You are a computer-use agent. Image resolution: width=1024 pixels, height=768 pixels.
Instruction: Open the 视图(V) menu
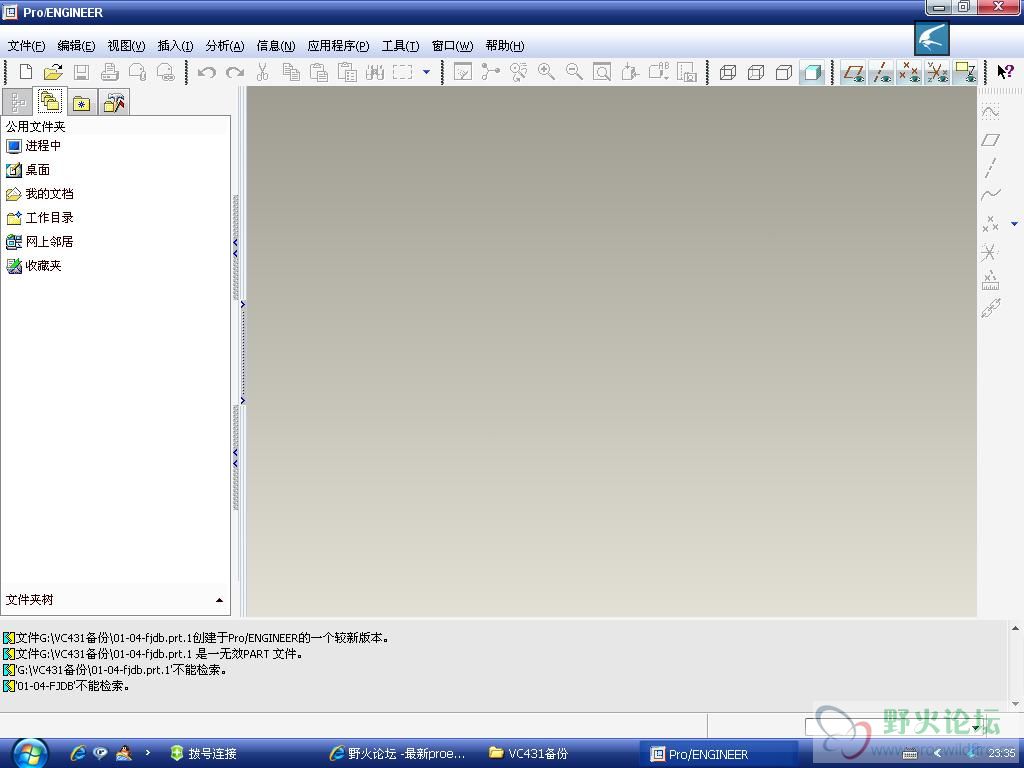tap(126, 46)
